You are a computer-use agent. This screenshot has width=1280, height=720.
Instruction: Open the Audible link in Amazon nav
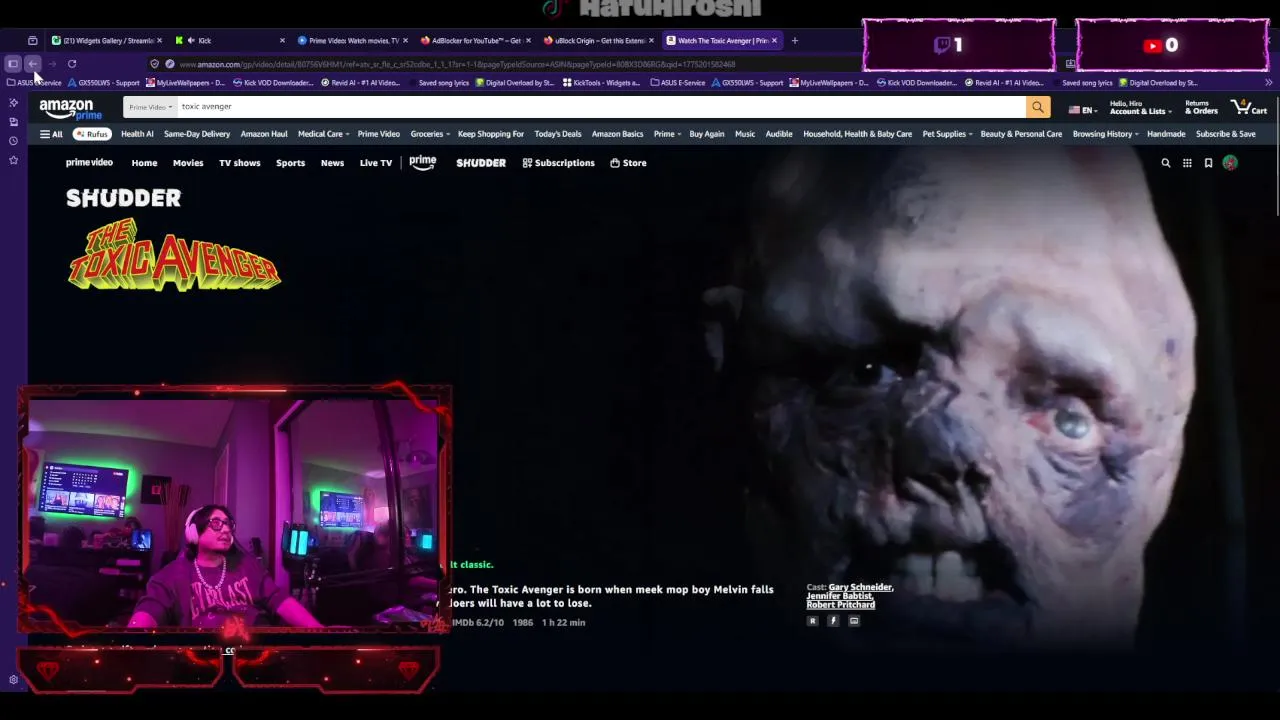[779, 134]
